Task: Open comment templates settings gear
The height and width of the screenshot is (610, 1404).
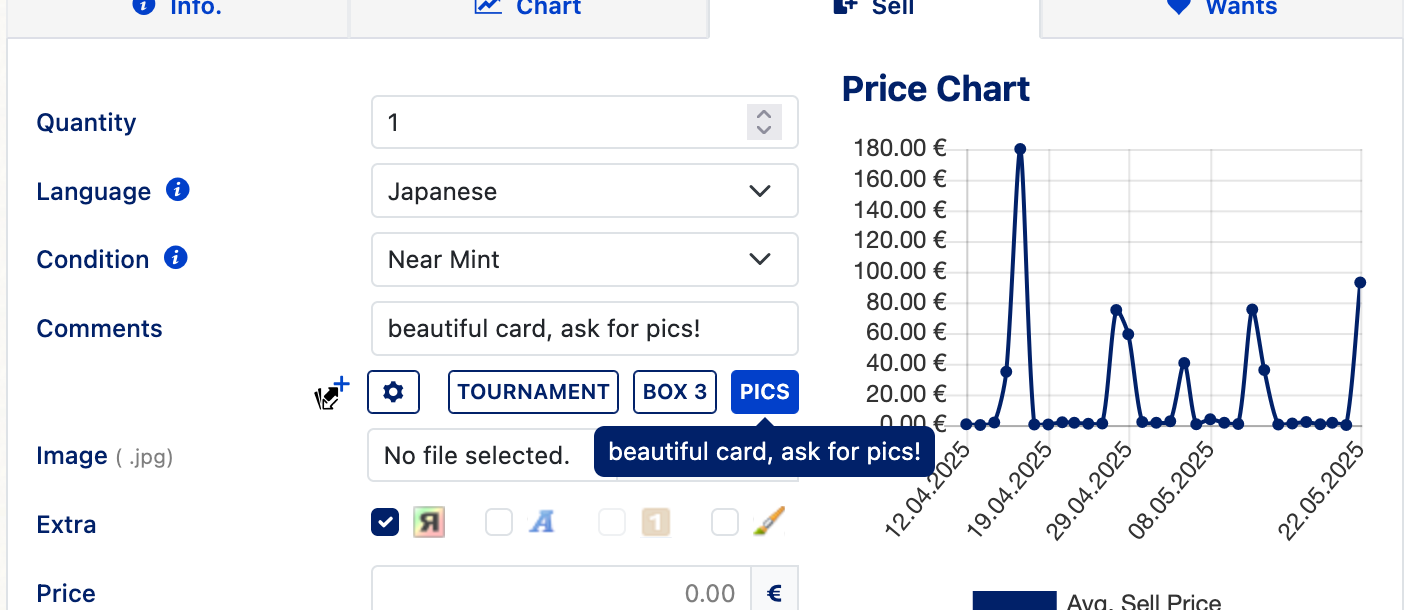Action: tap(393, 392)
